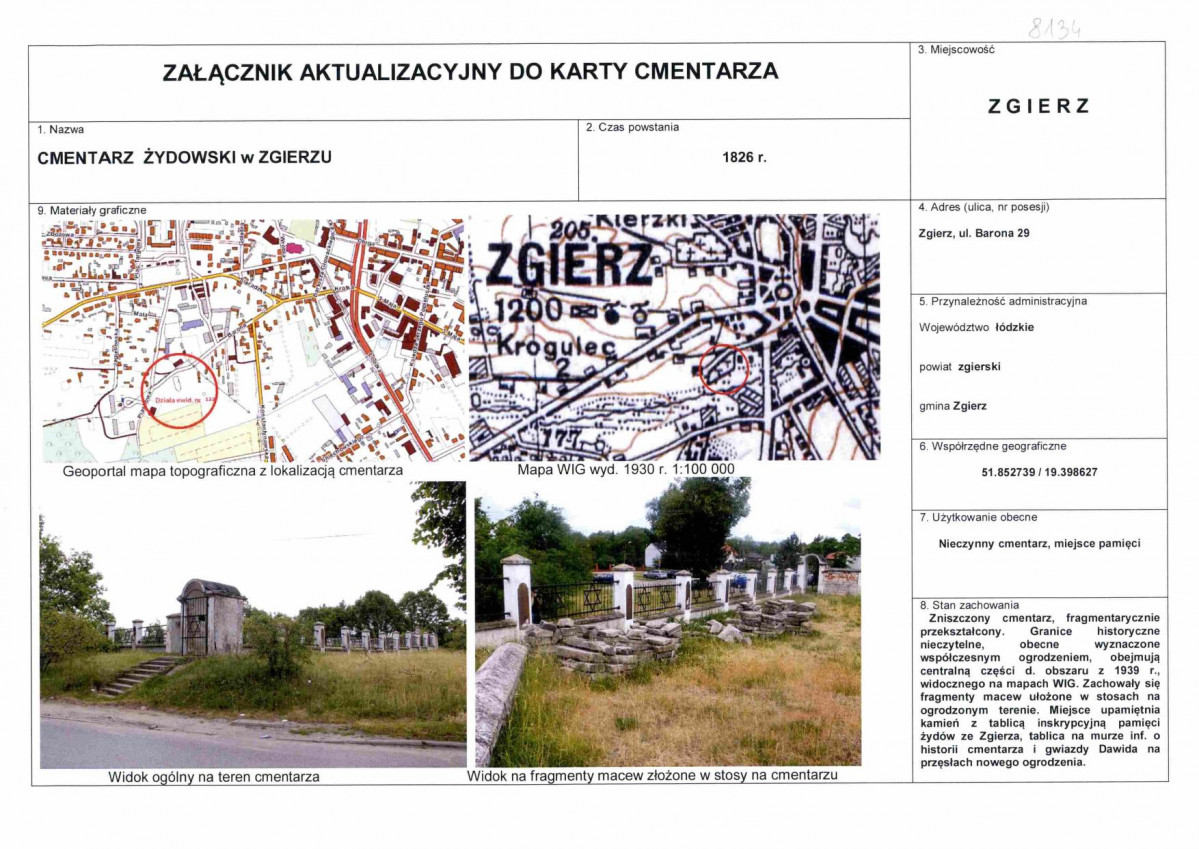Open the general cemetery view photo
The width and height of the screenshot is (1199, 849).
point(253,624)
